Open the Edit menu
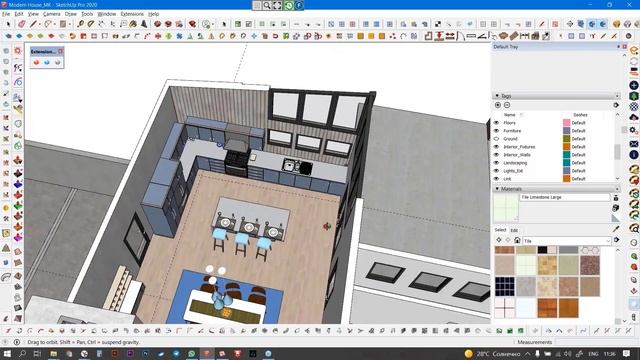 19,14
